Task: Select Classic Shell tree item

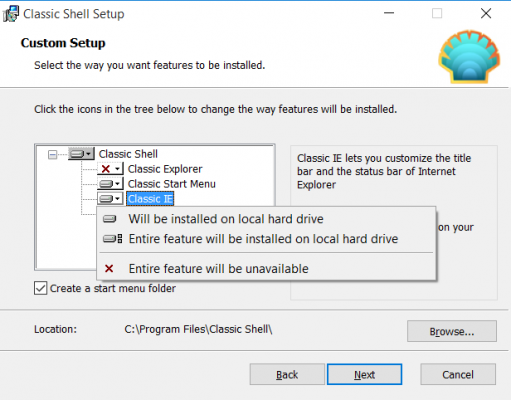Action: (128, 154)
